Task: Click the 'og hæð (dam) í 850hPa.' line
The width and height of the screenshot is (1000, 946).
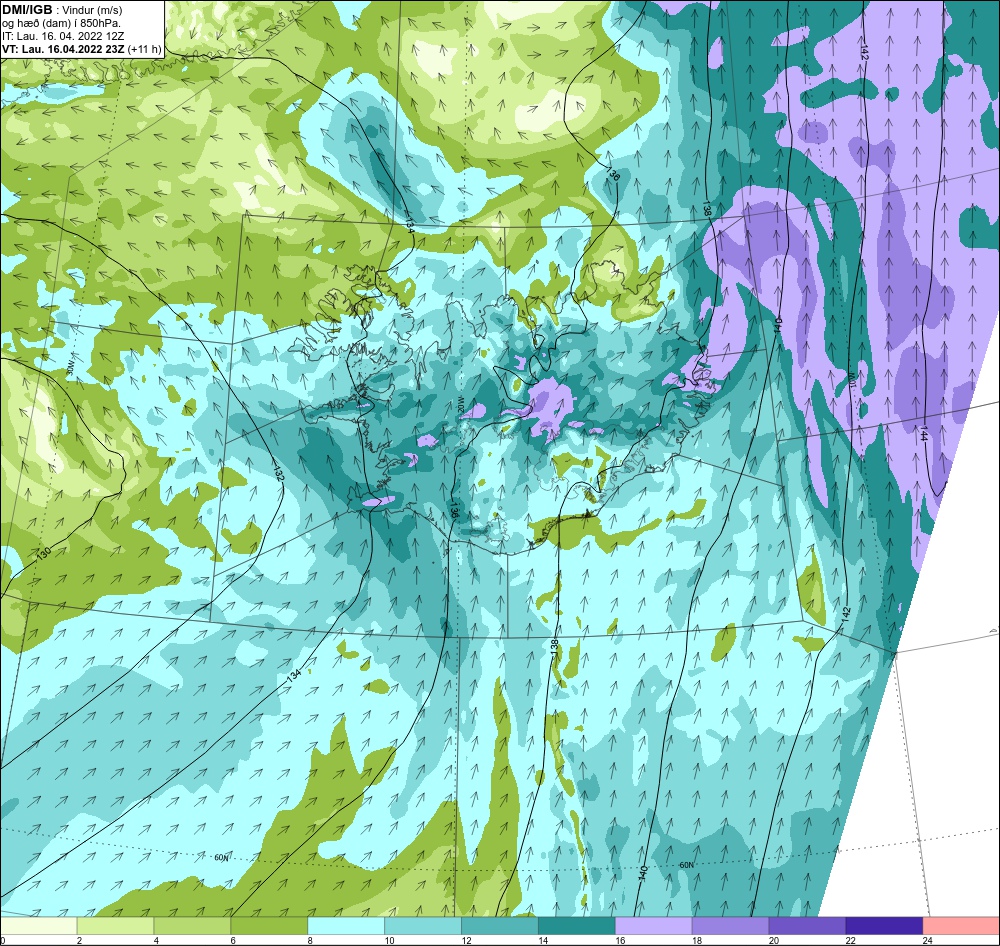Action: (61, 23)
